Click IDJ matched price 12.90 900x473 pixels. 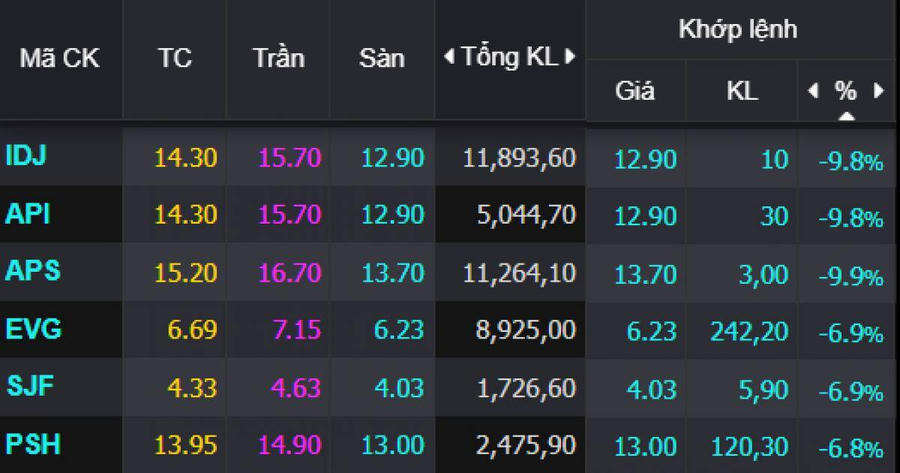(645, 159)
